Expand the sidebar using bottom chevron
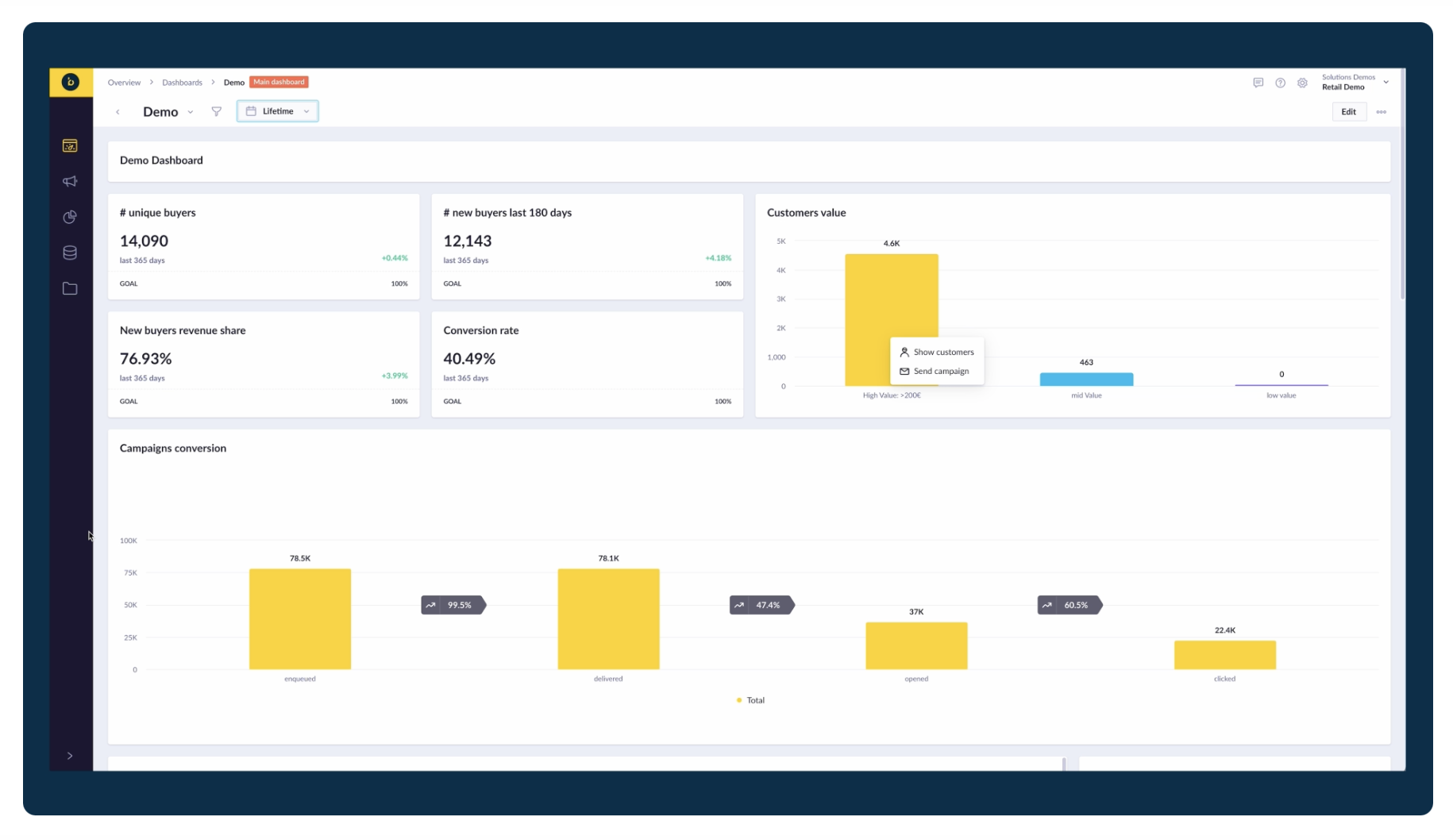1453x840 pixels. (70, 756)
